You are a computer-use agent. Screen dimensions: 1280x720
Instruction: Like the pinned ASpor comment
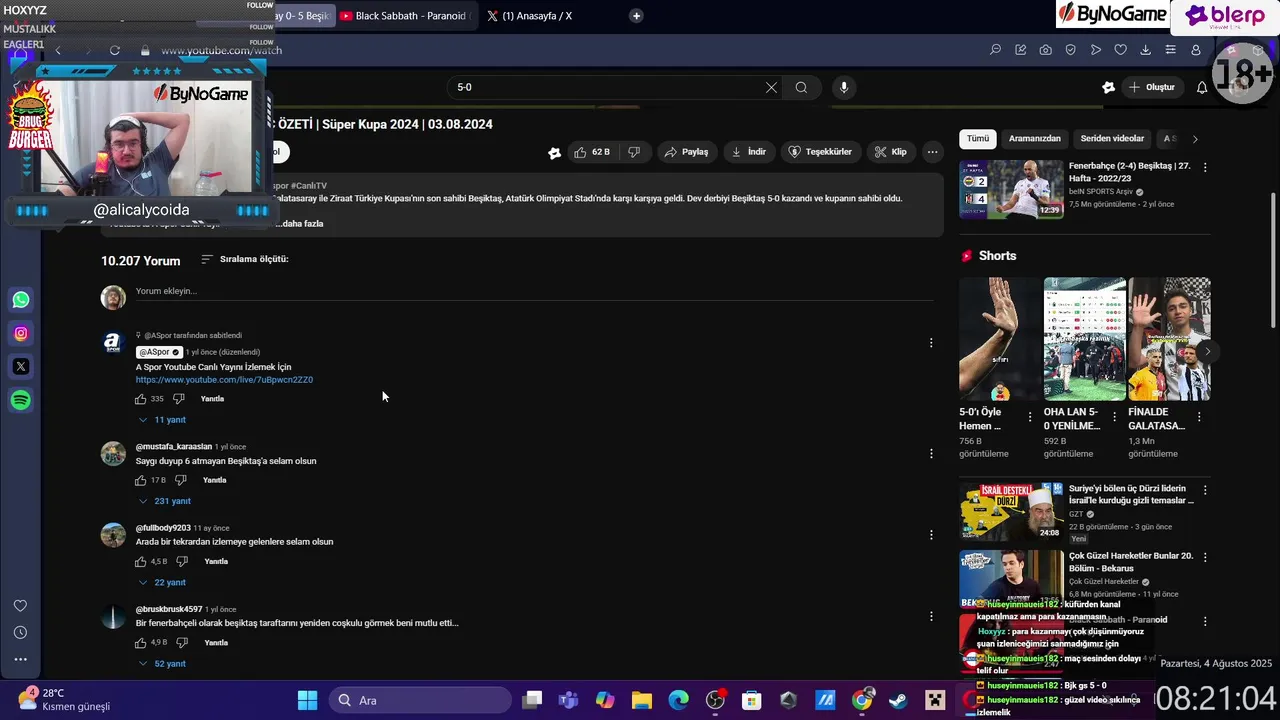pos(141,399)
